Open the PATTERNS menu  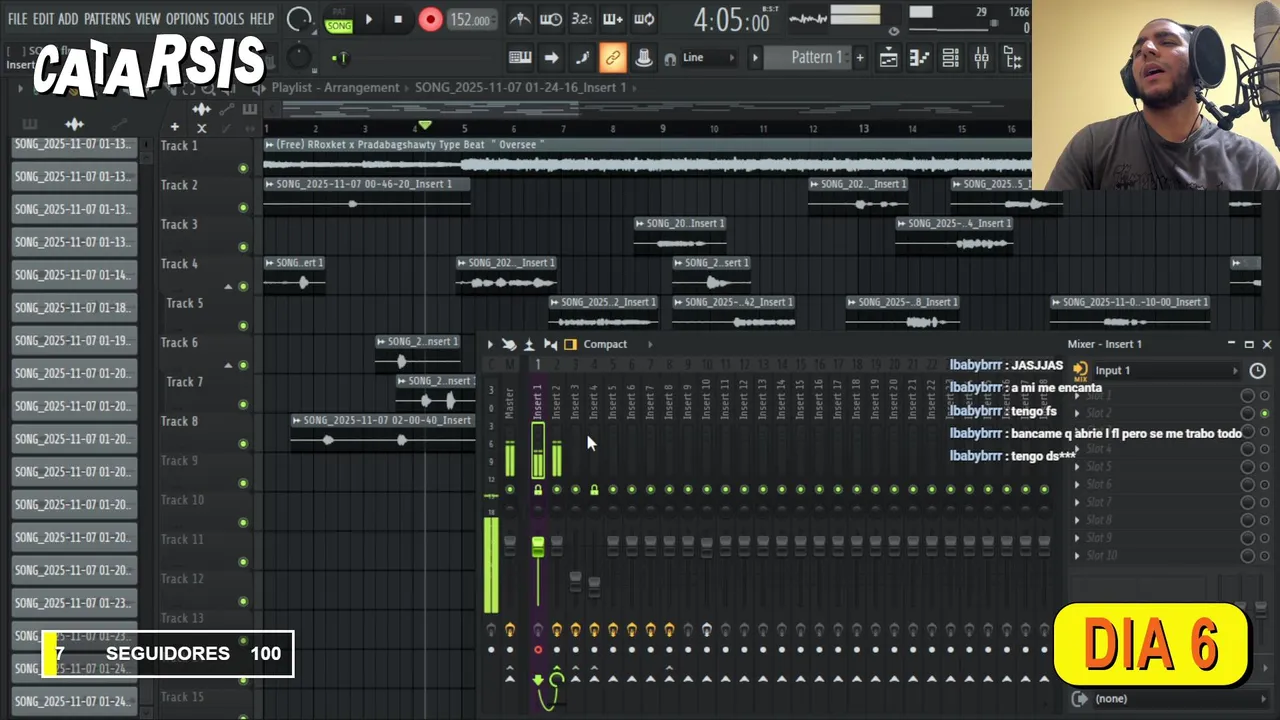coord(107,19)
